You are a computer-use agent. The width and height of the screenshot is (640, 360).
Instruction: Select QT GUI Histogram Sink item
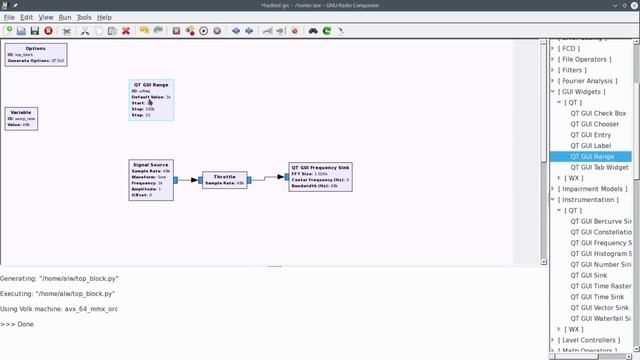(x=601, y=253)
